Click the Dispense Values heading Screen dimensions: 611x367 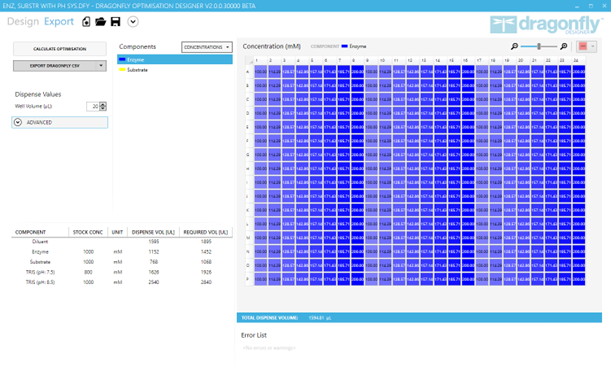38,94
